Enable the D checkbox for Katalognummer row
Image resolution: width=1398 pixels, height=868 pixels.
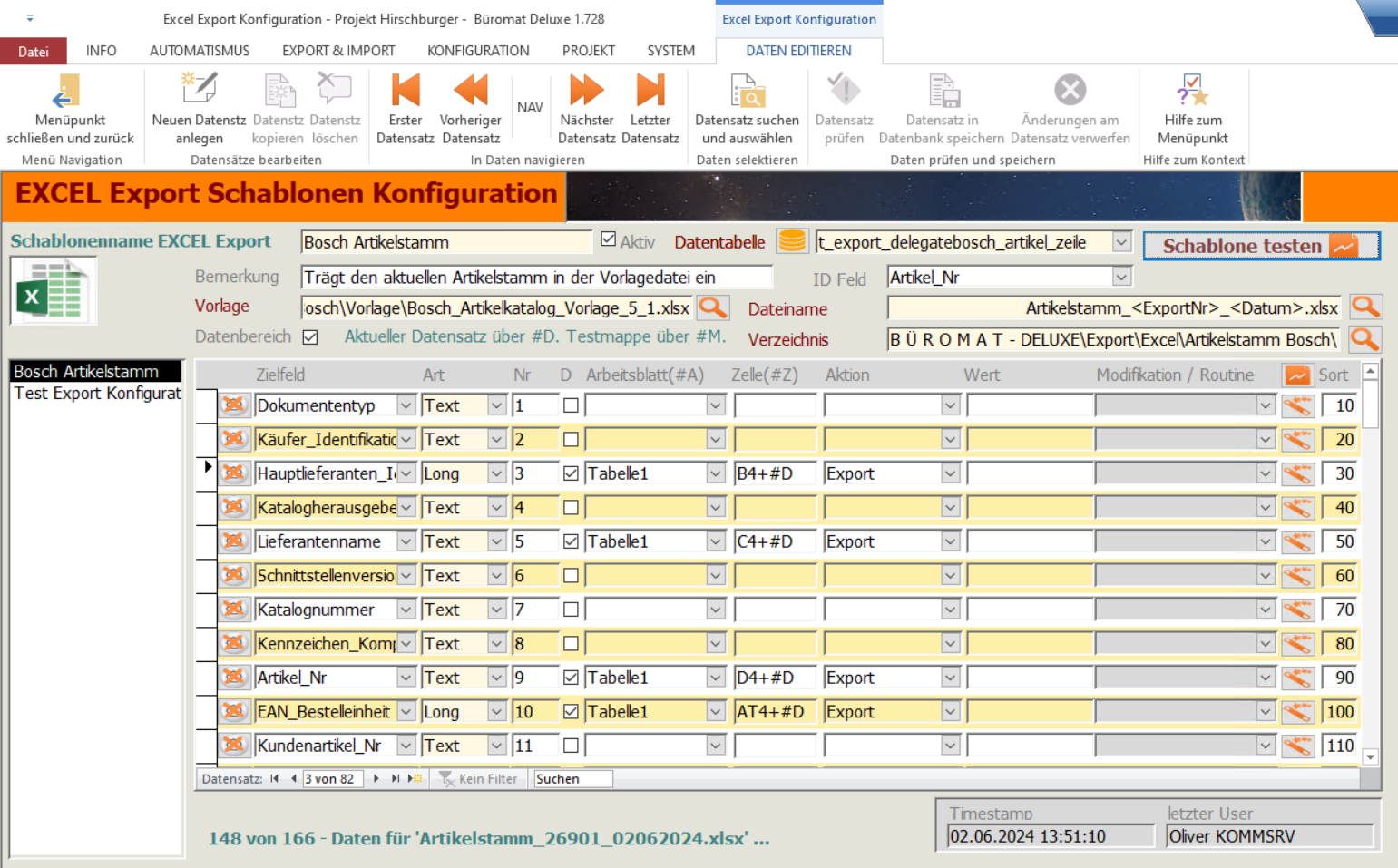[x=571, y=610]
